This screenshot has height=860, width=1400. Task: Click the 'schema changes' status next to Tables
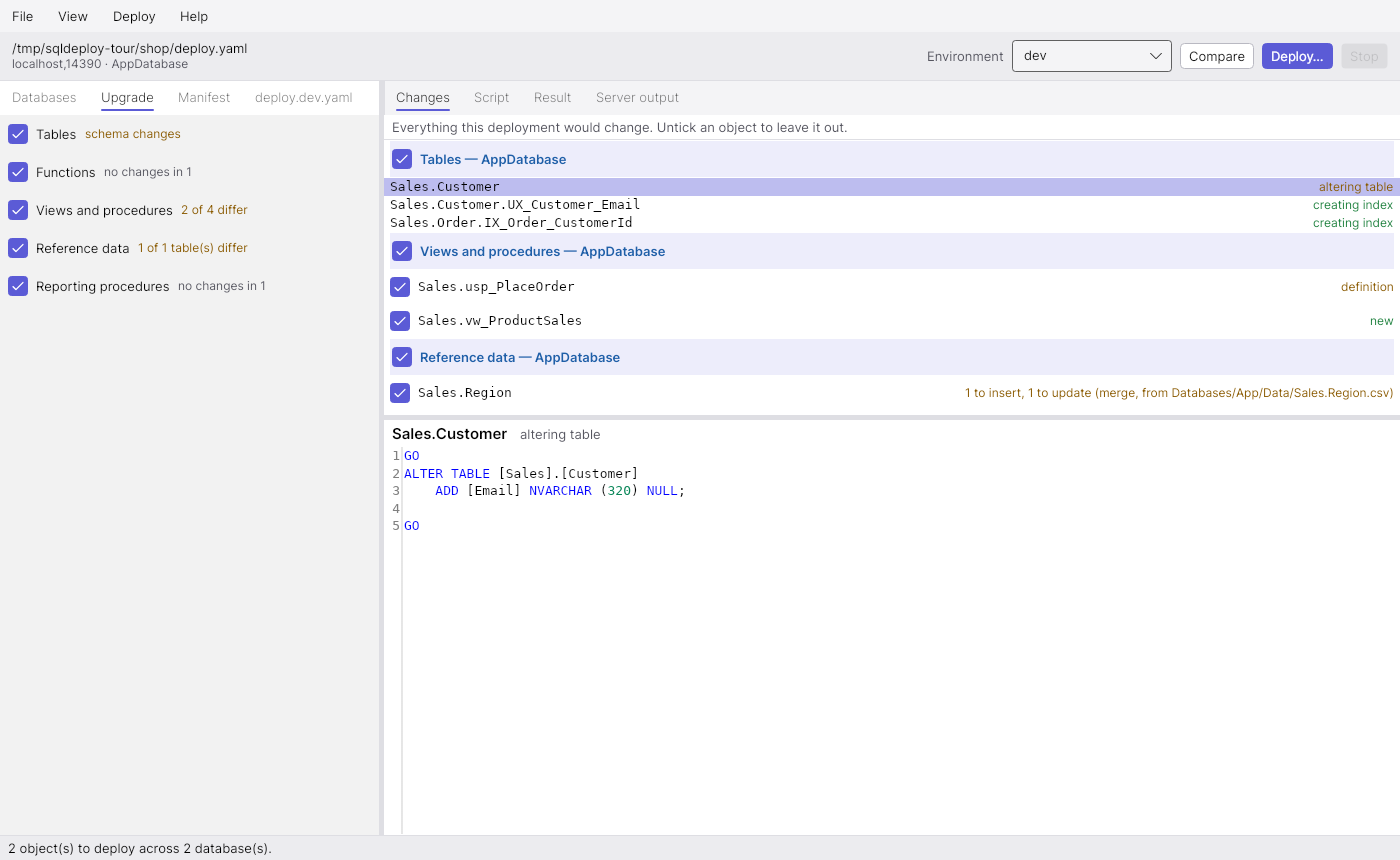[x=133, y=134]
